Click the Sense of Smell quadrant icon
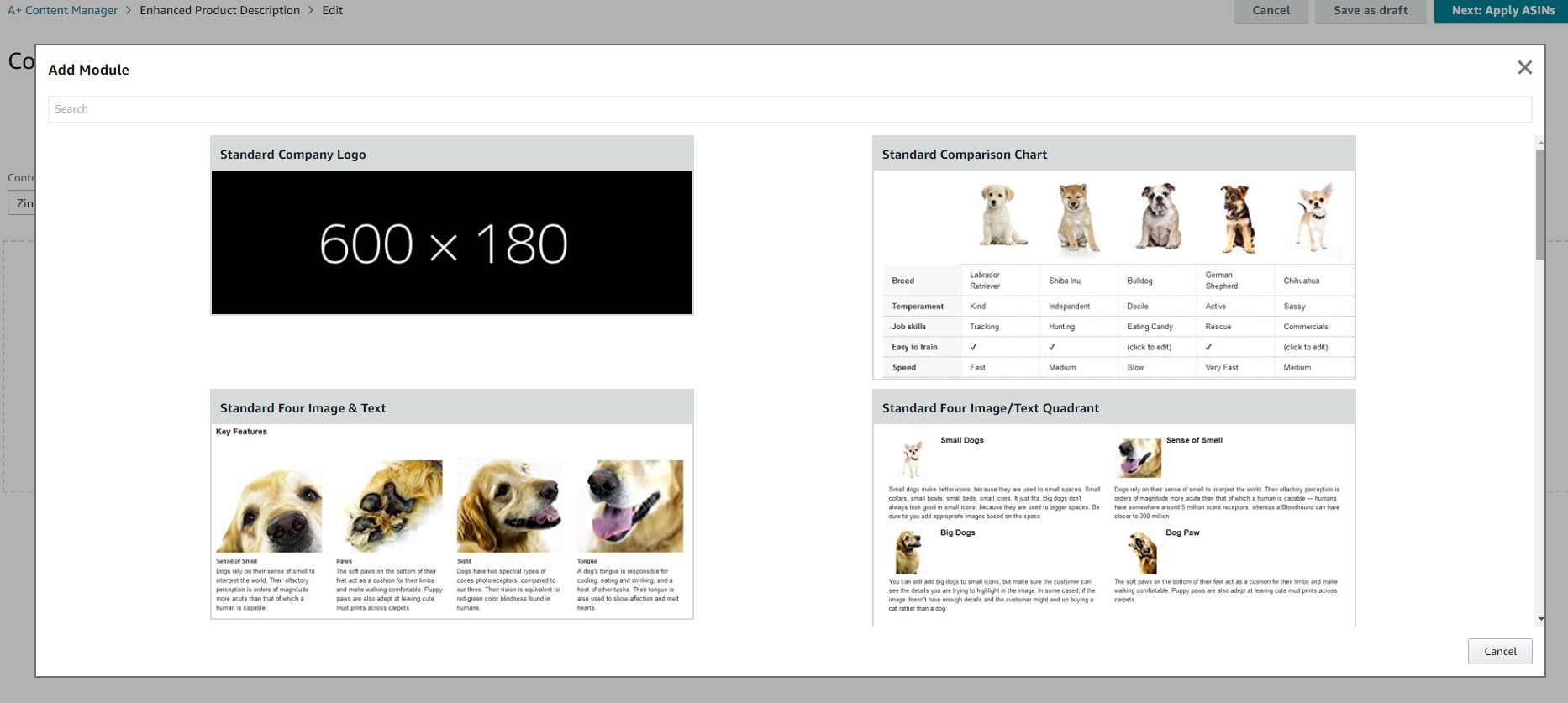The height and width of the screenshot is (703, 1568). (1139, 459)
